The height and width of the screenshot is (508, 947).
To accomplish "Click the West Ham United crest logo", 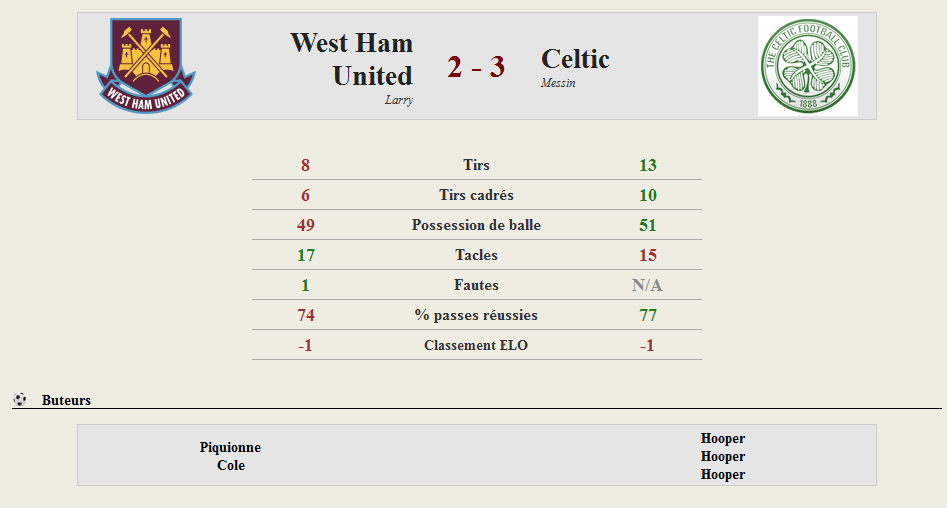I will coord(146,65).
